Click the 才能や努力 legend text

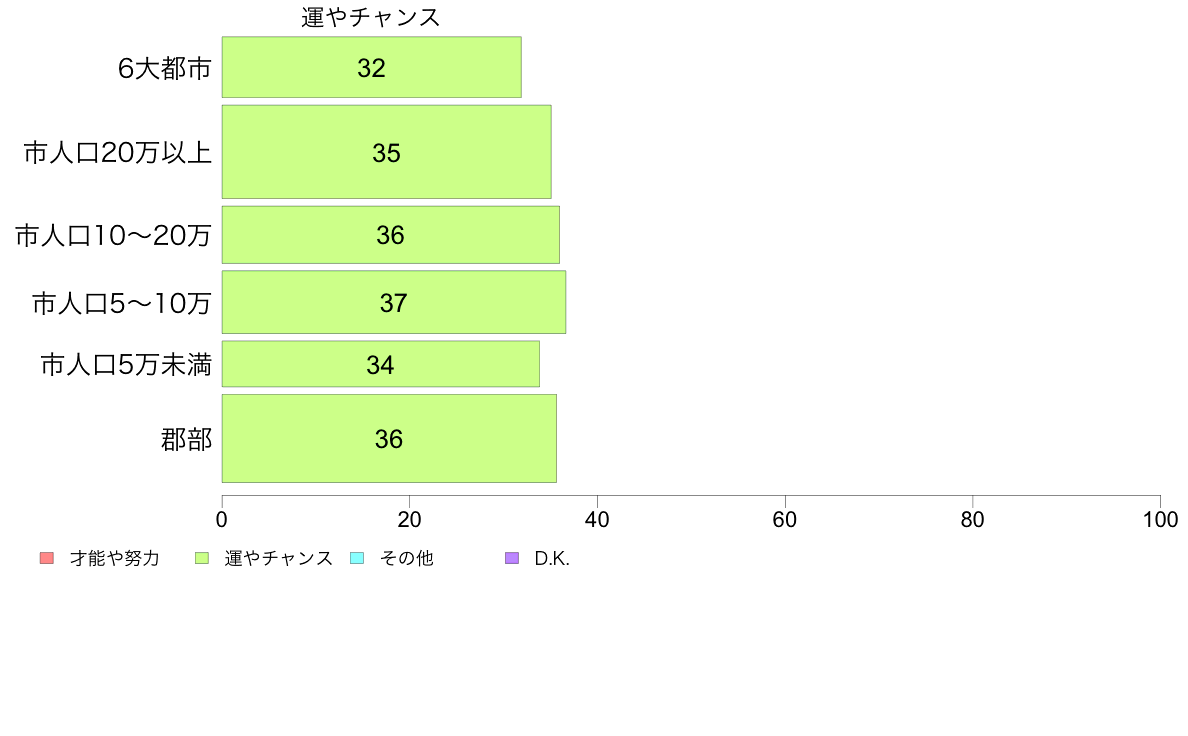(x=114, y=559)
